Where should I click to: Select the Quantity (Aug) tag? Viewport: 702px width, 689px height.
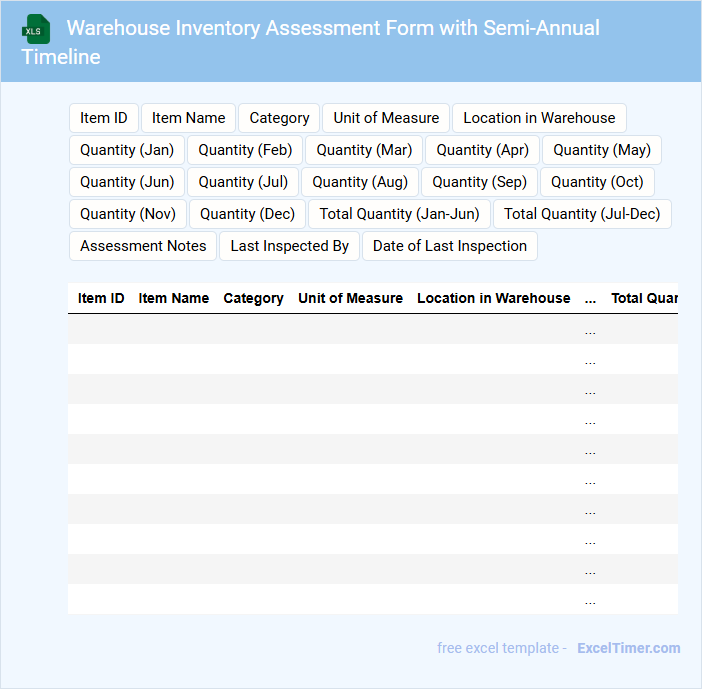tap(360, 182)
